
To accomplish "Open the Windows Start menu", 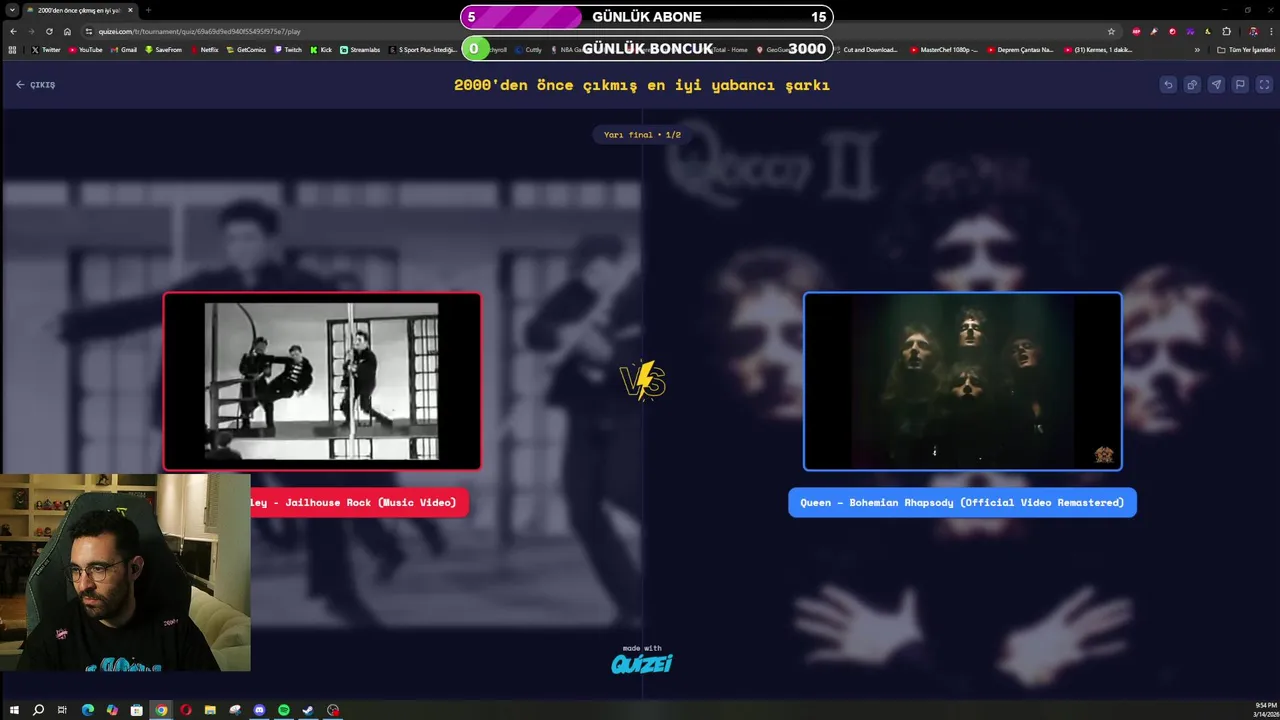I will tap(14, 710).
